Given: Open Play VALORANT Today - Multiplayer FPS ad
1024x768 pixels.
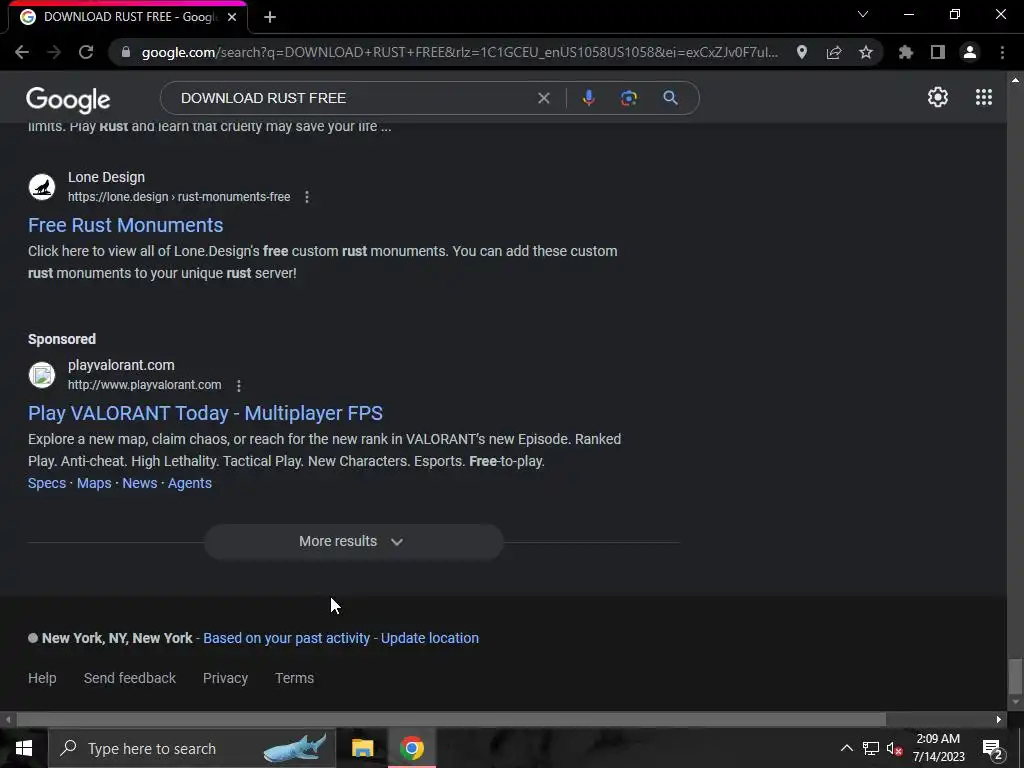Looking at the screenshot, I should [x=205, y=413].
